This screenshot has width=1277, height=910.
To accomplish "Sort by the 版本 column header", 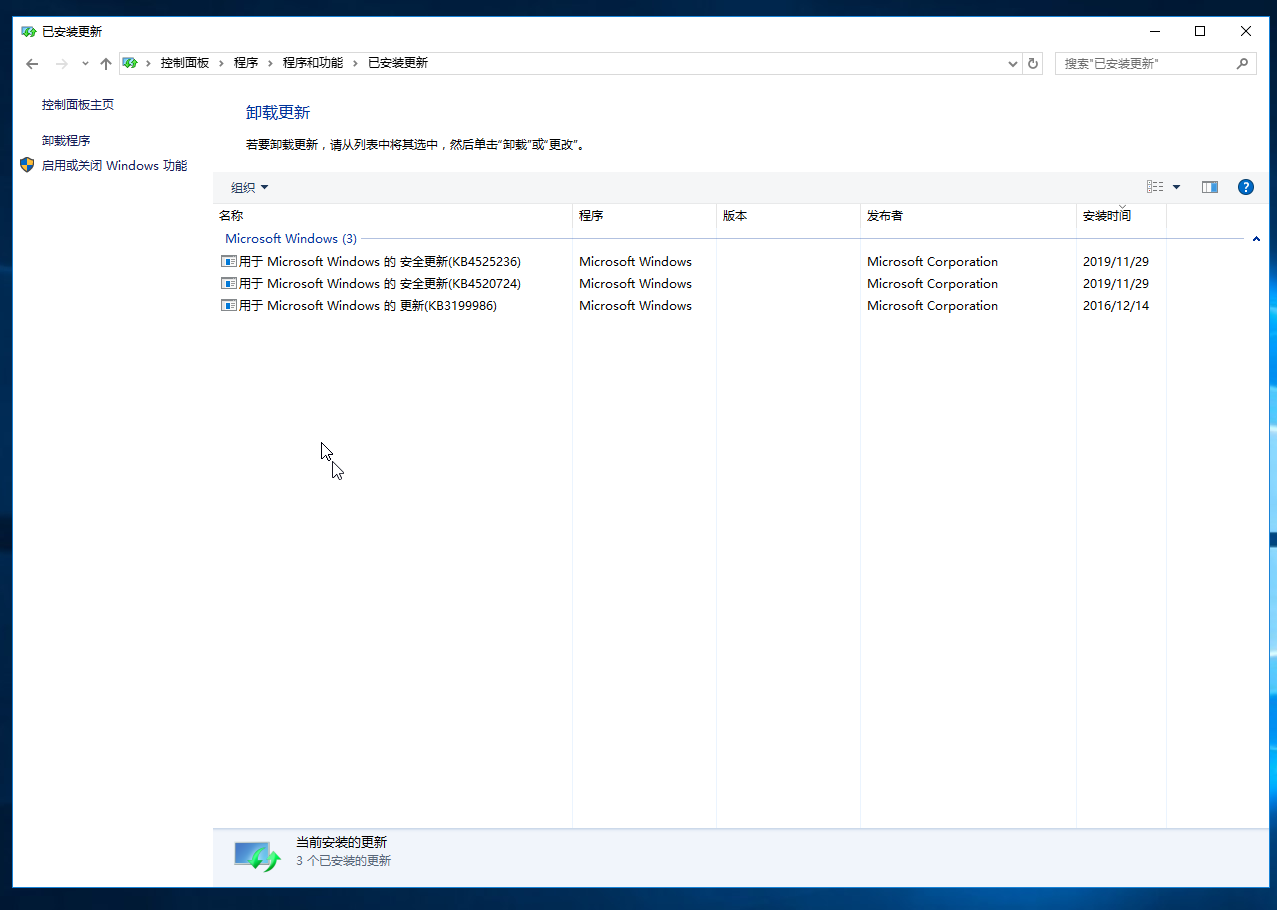I will 788,215.
